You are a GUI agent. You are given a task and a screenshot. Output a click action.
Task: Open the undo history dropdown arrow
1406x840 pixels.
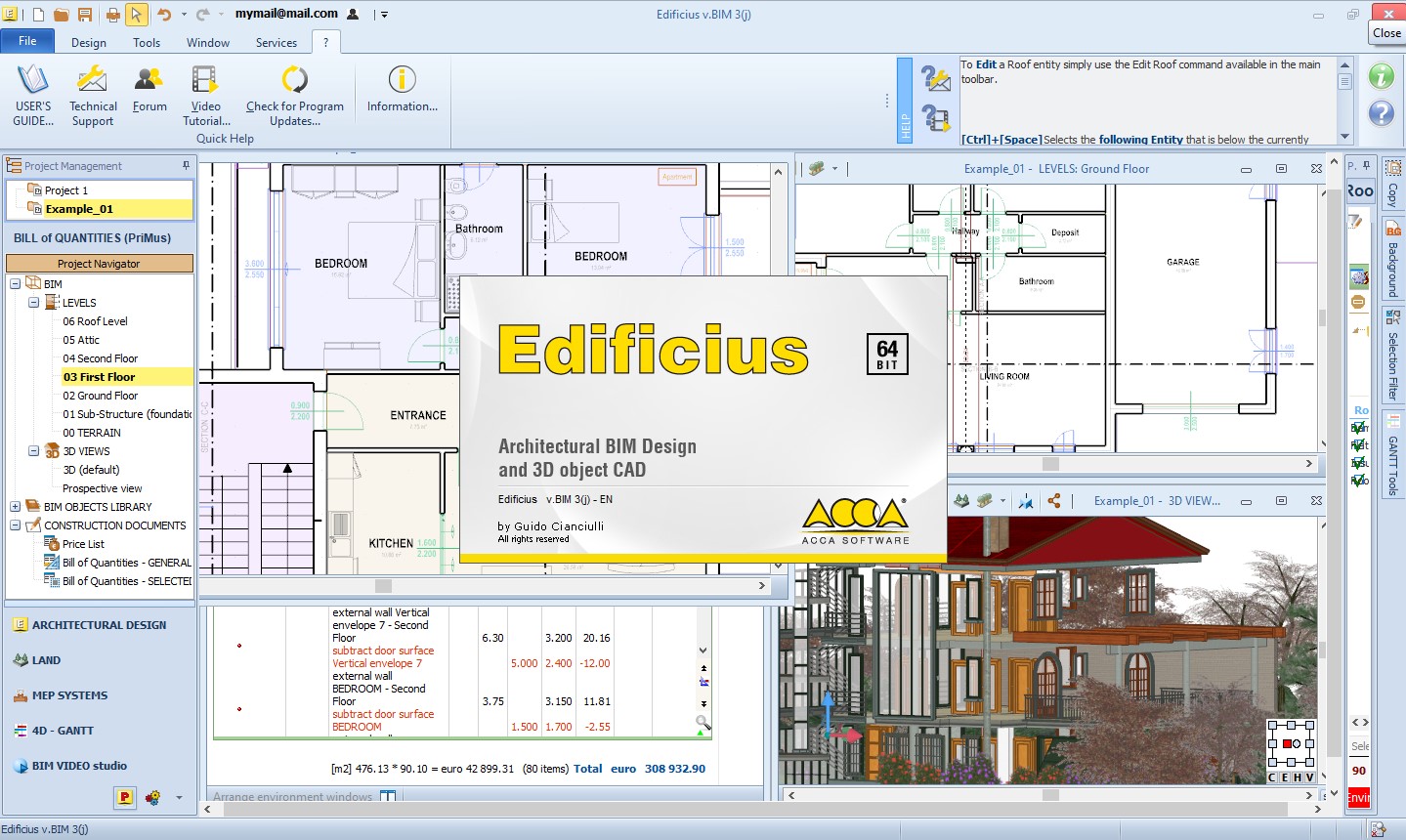[x=183, y=15]
